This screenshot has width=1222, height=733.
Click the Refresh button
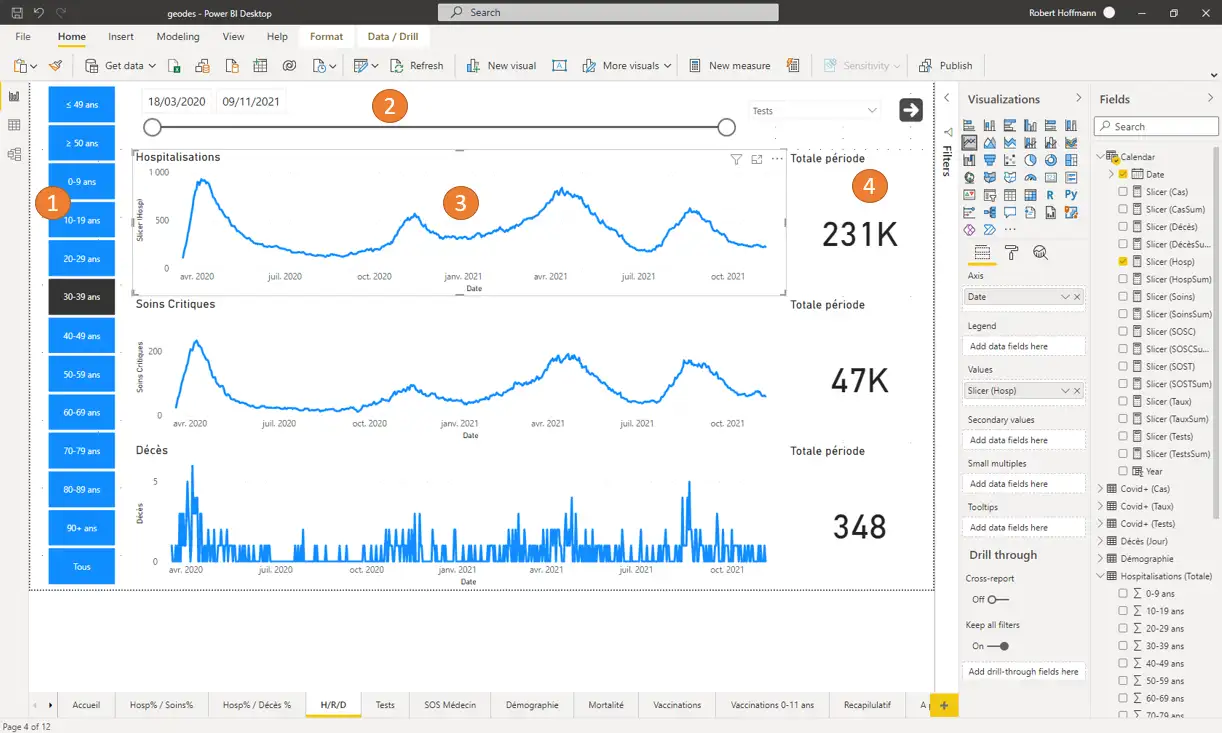416,65
